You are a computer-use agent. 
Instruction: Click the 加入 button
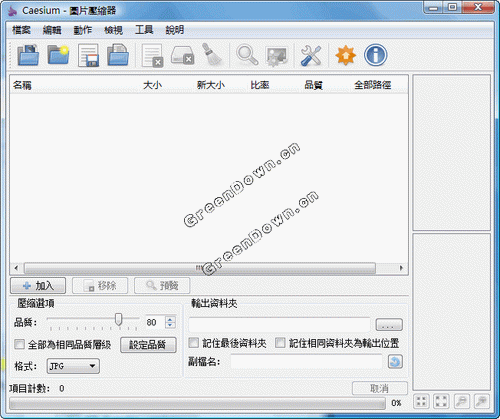[38, 286]
